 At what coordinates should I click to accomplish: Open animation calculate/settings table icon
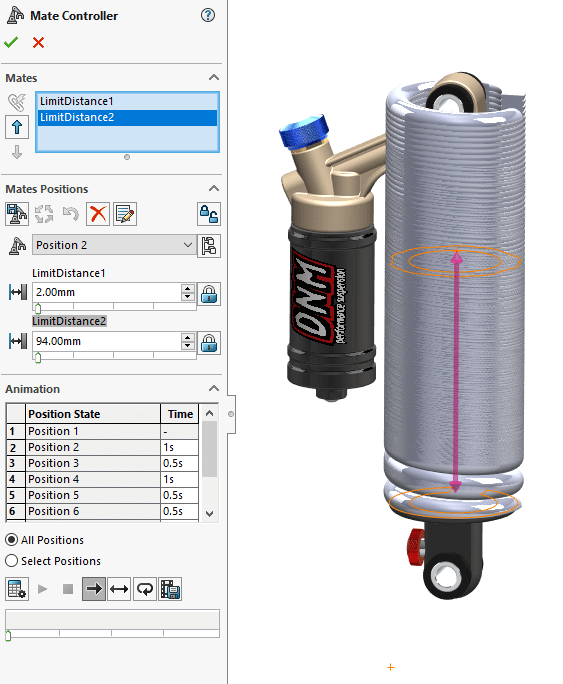(x=17, y=589)
